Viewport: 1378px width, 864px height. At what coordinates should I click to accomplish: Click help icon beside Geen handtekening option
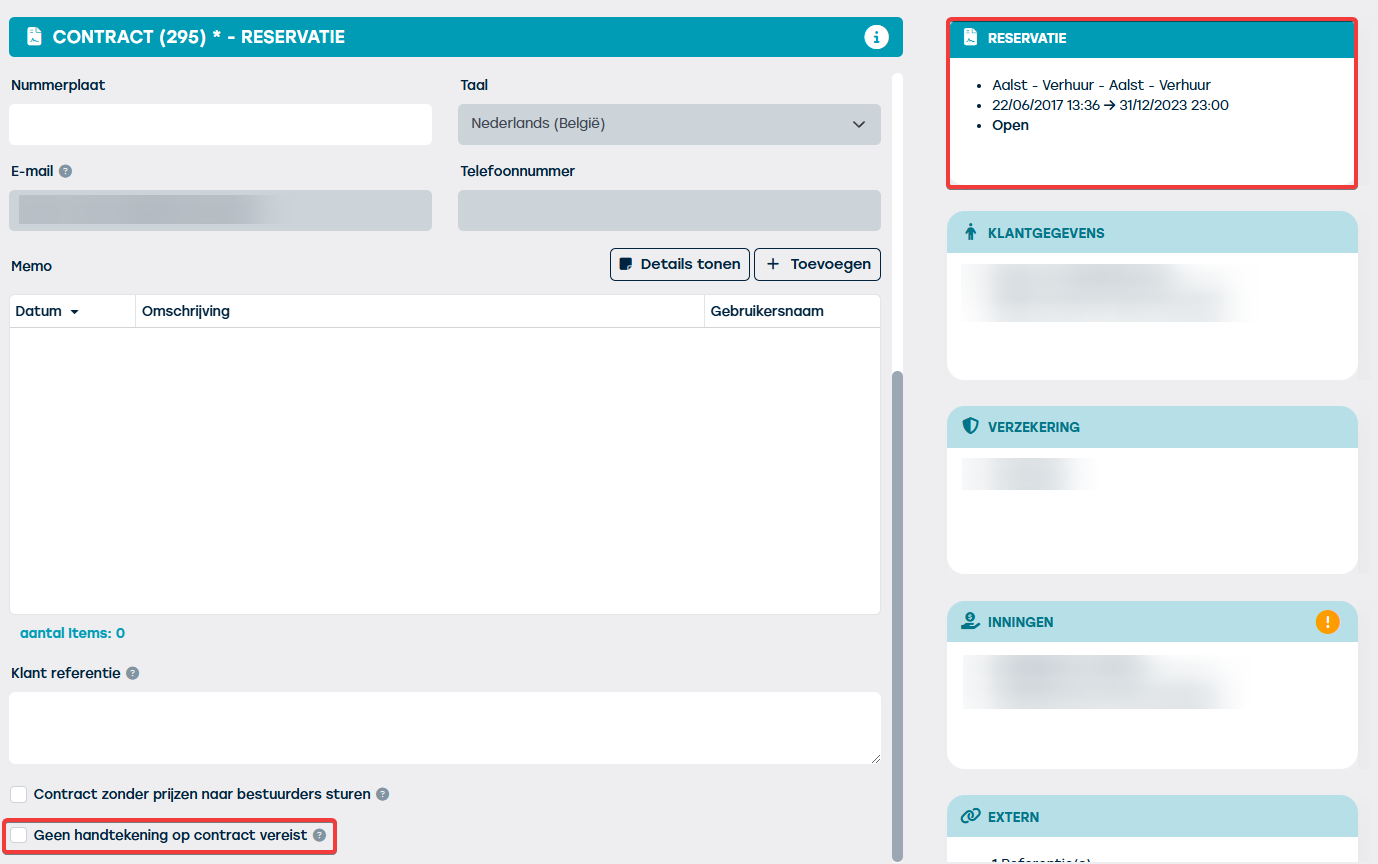[319, 835]
